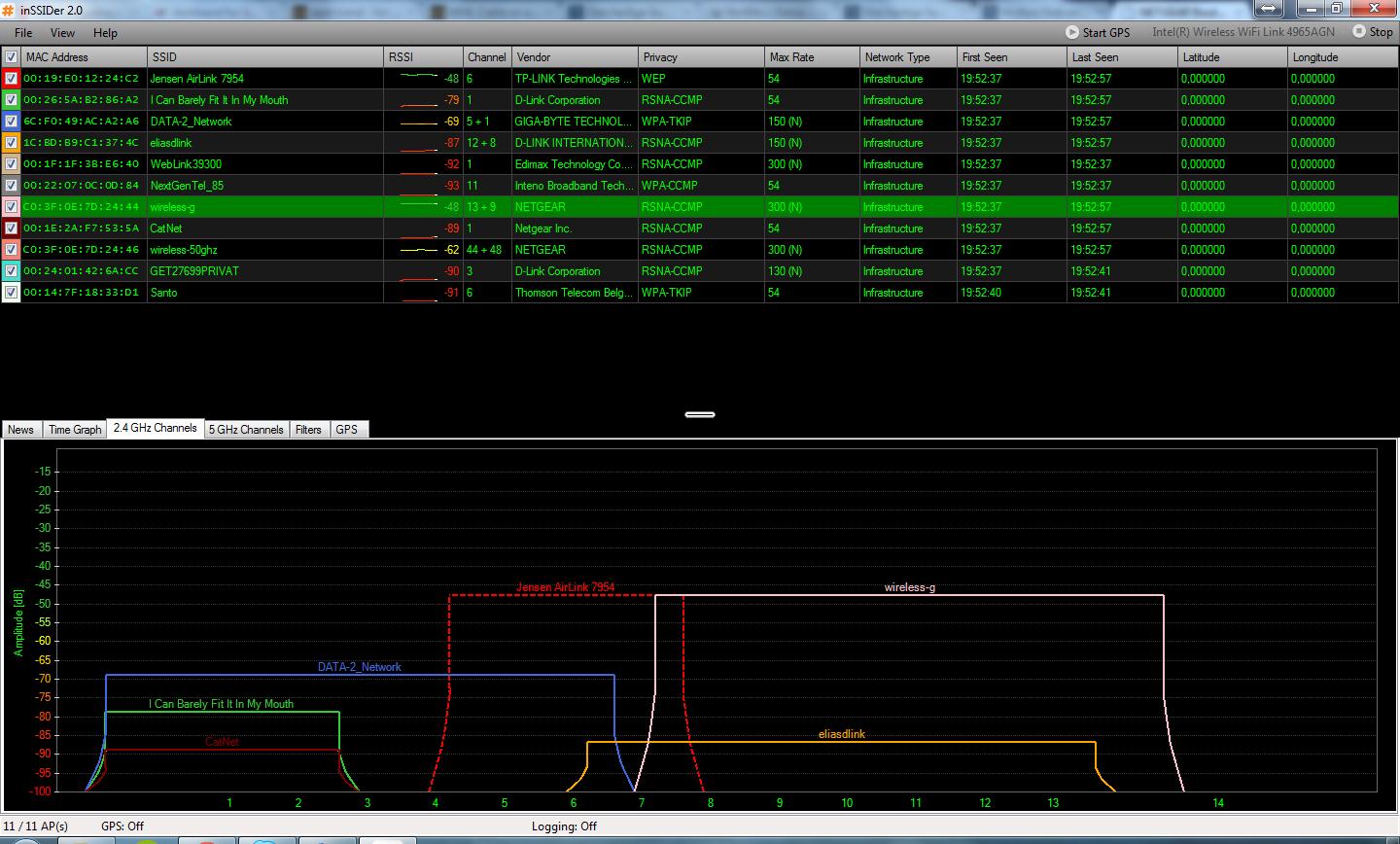Open the File menu

point(23,33)
